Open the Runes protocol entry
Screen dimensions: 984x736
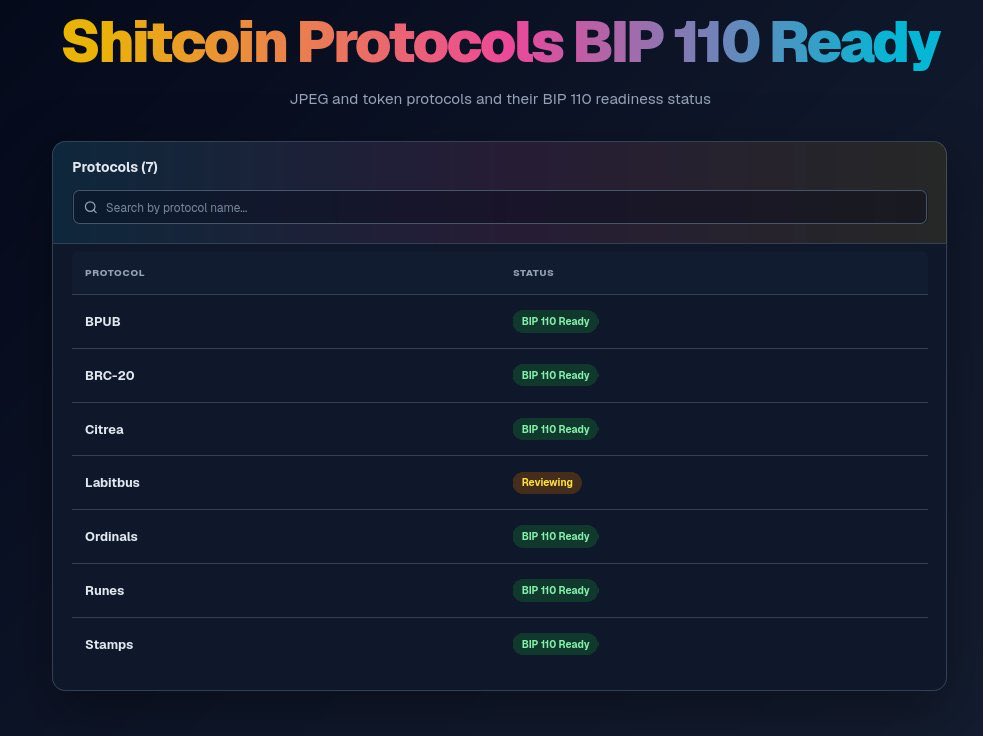105,590
